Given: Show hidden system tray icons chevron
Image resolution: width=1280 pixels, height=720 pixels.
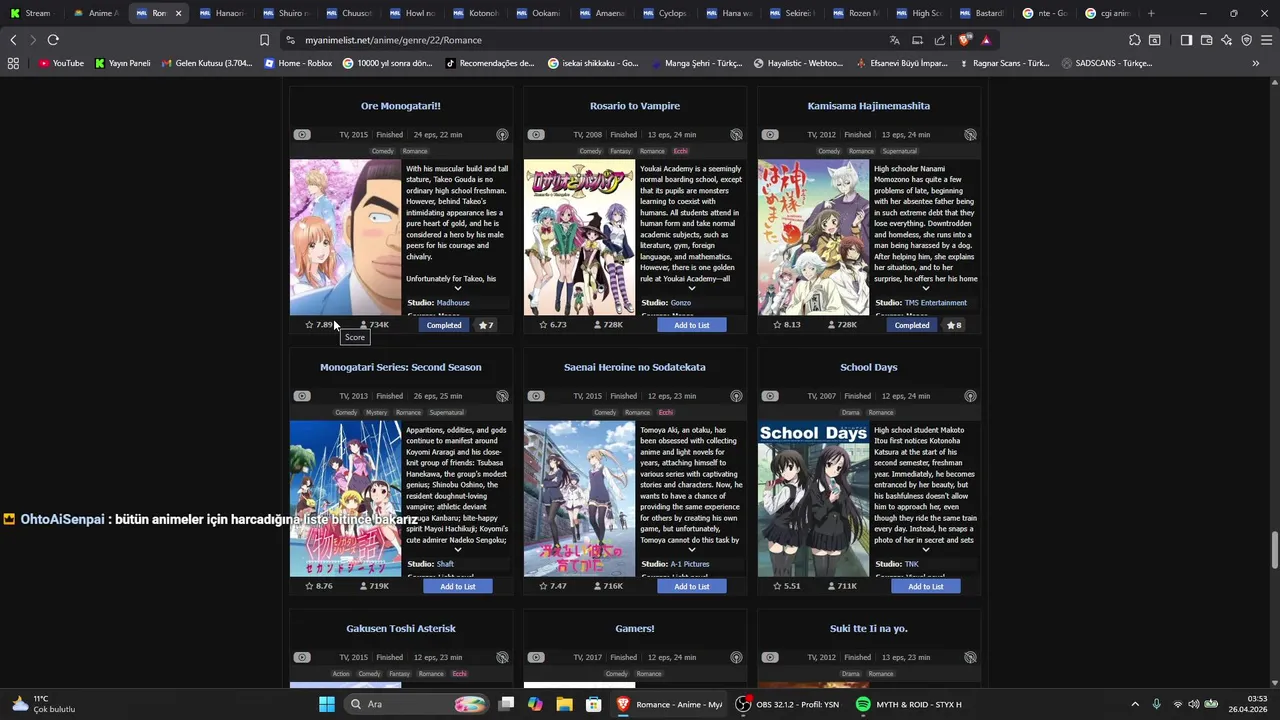Looking at the screenshot, I should [1134, 704].
